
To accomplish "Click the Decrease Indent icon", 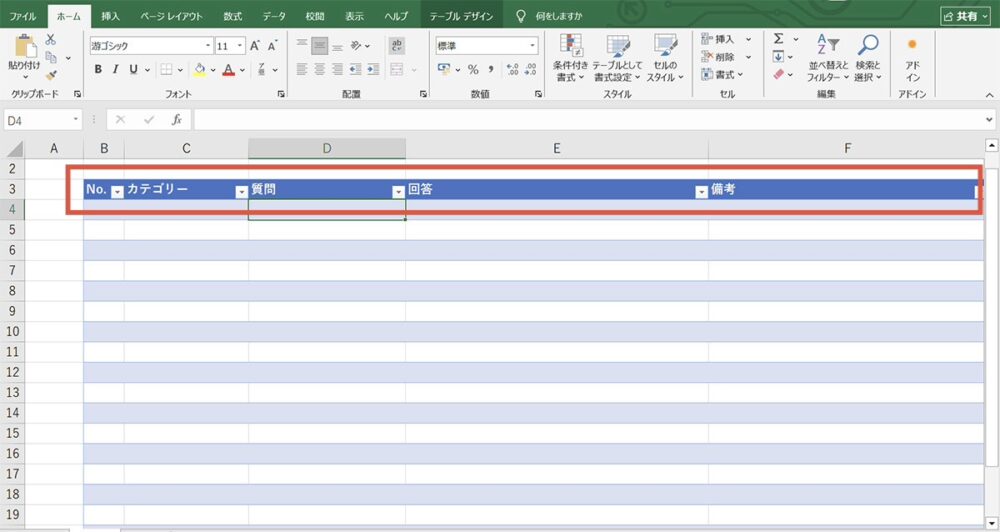I will click(x=355, y=70).
